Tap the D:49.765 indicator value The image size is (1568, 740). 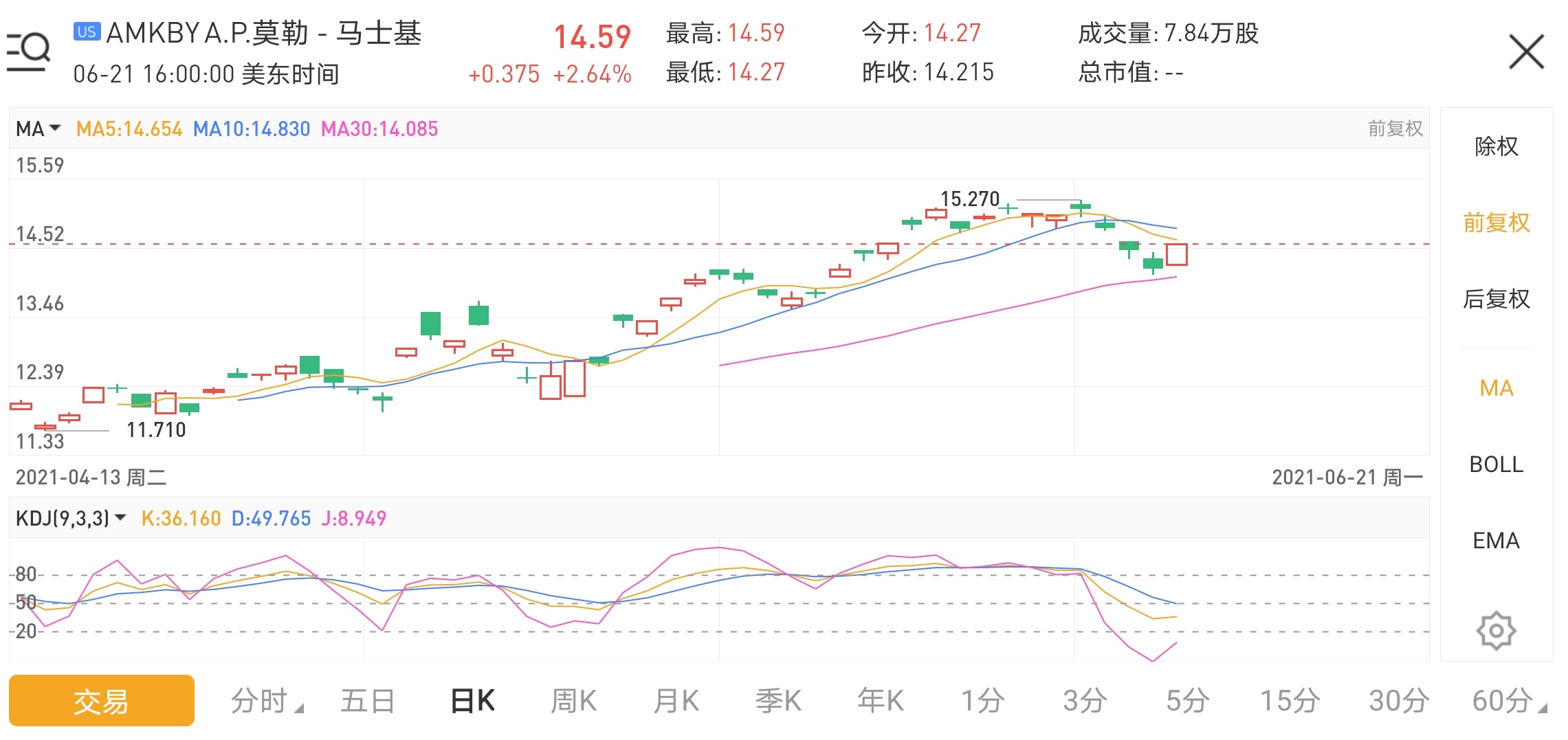[x=271, y=518]
